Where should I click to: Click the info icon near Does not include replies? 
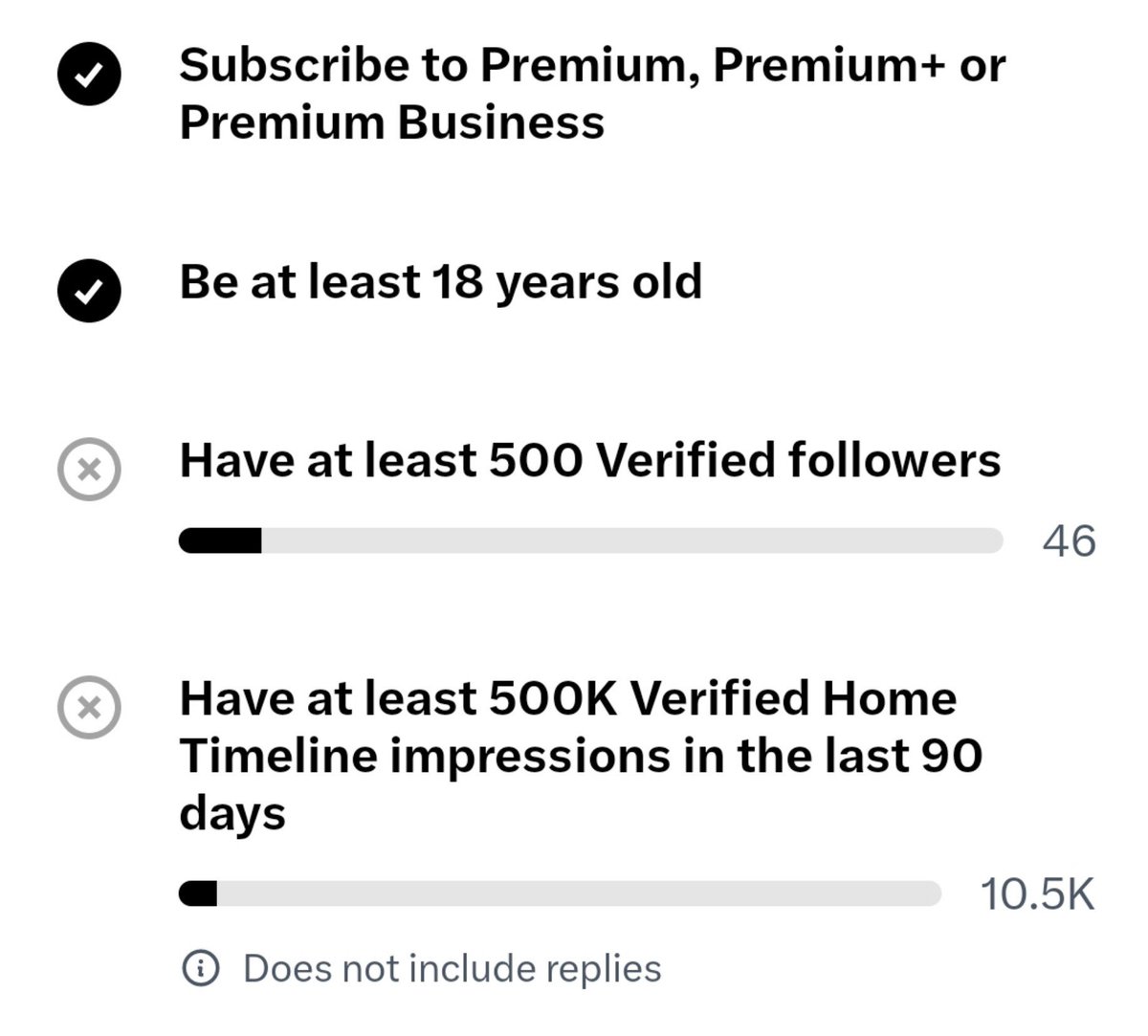coord(200,968)
